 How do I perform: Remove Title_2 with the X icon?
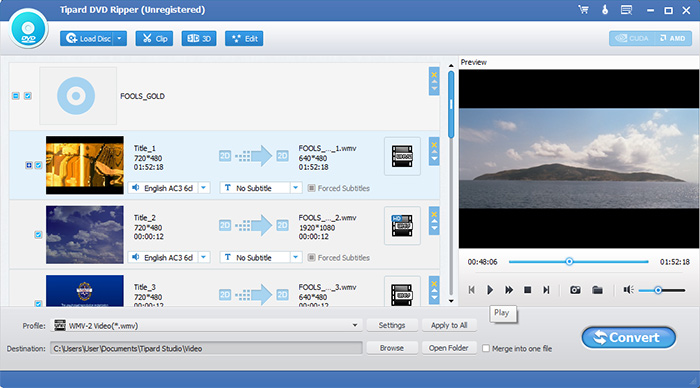pyautogui.click(x=434, y=214)
